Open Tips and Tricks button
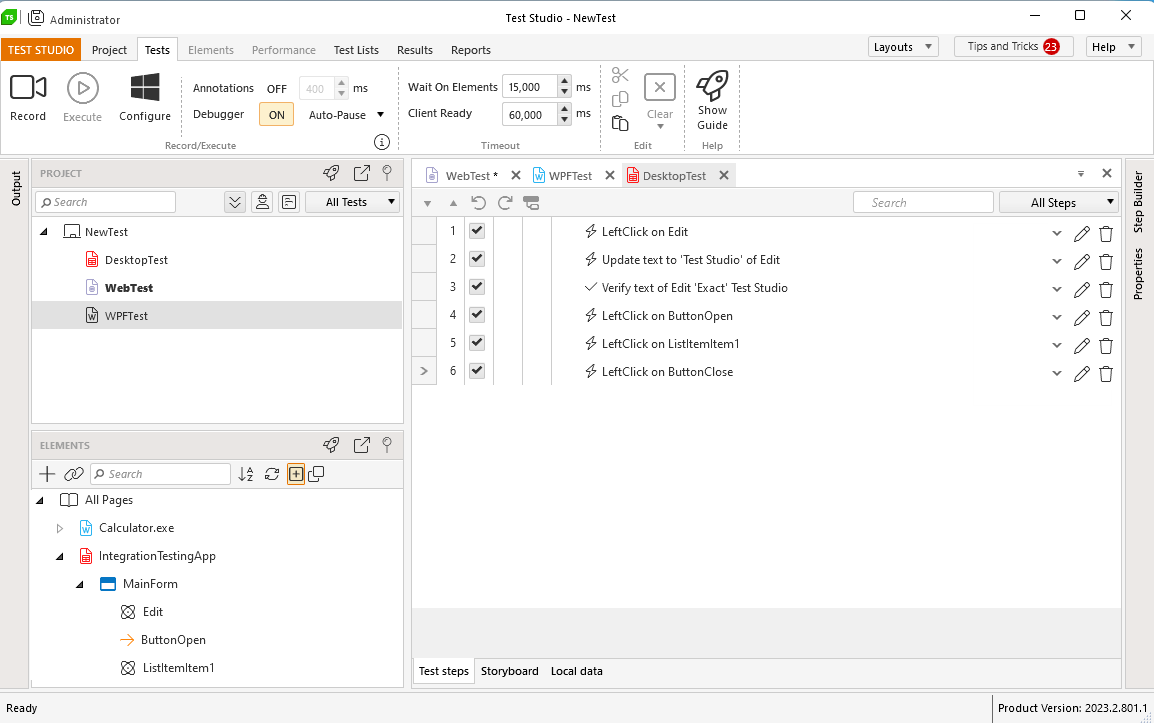 [x=1013, y=46]
